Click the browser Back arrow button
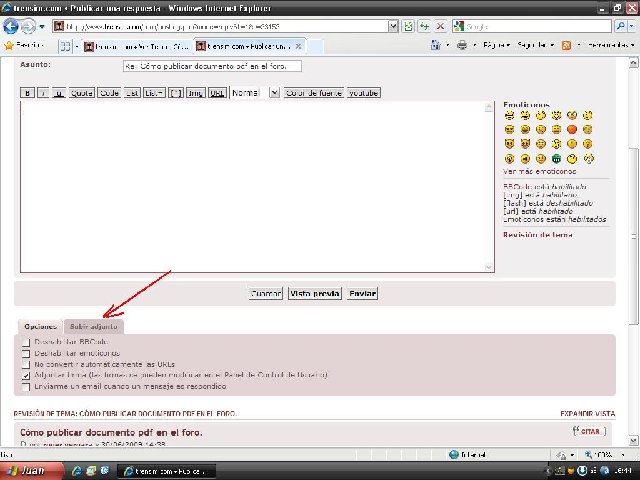Image resolution: width=640 pixels, height=480 pixels. coord(12,26)
